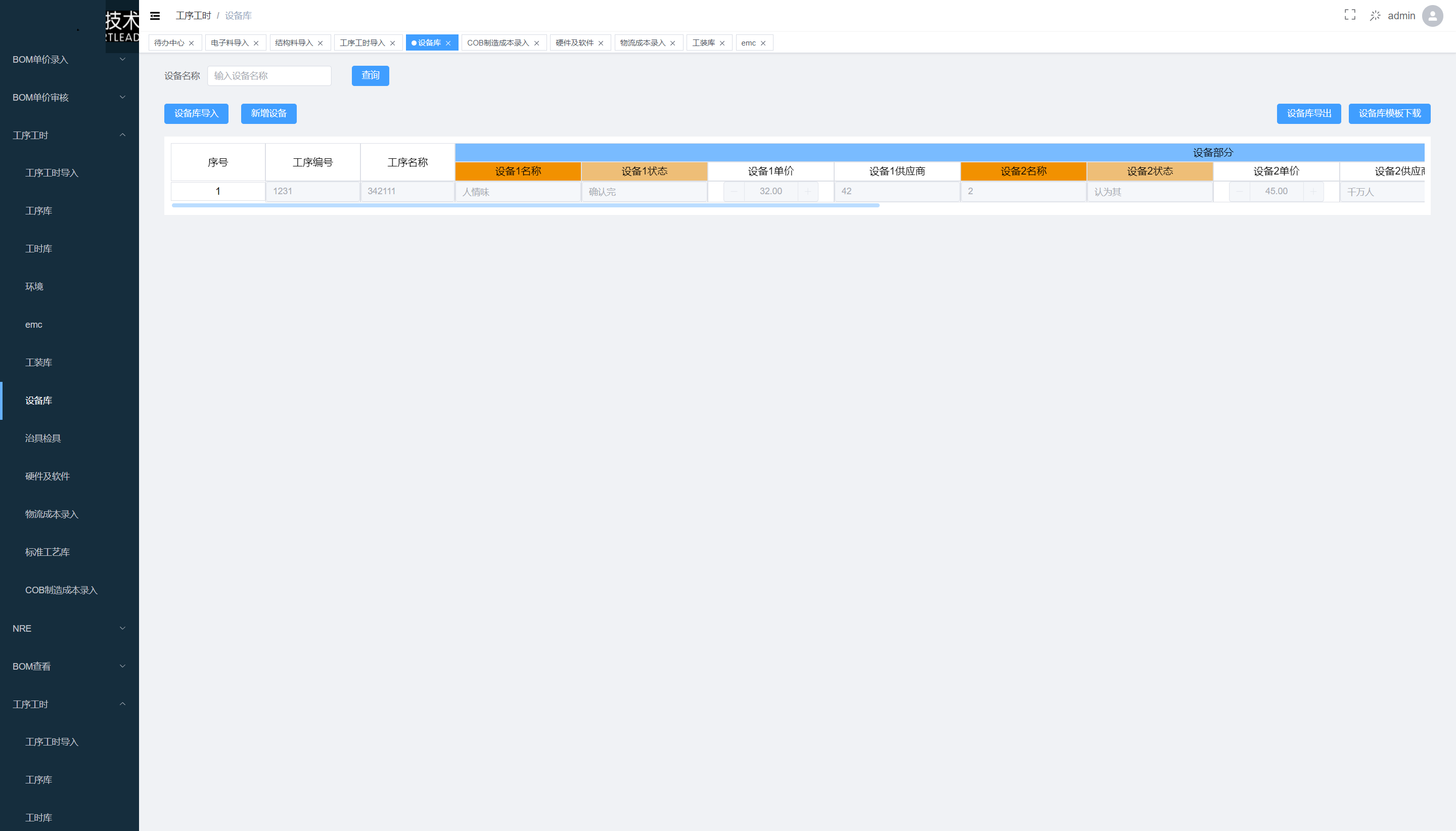Increase 设备1单价 value with plus

pyautogui.click(x=807, y=192)
